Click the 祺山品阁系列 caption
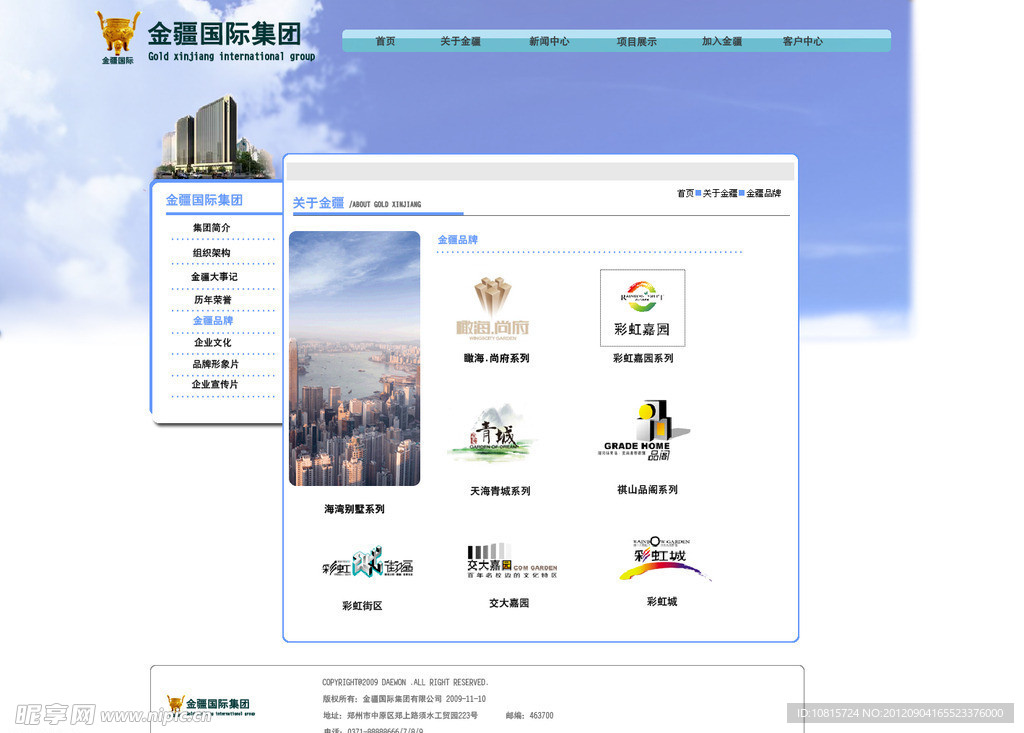 [647, 490]
